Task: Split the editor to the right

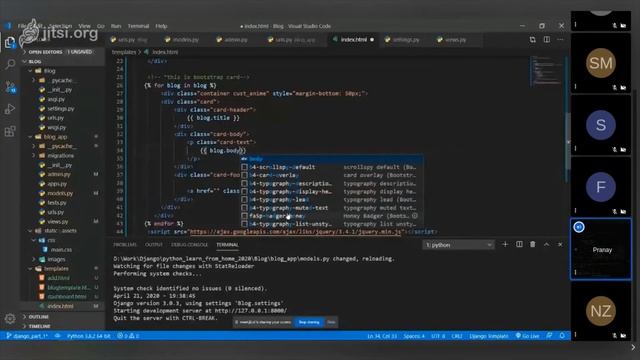Action: (547, 40)
